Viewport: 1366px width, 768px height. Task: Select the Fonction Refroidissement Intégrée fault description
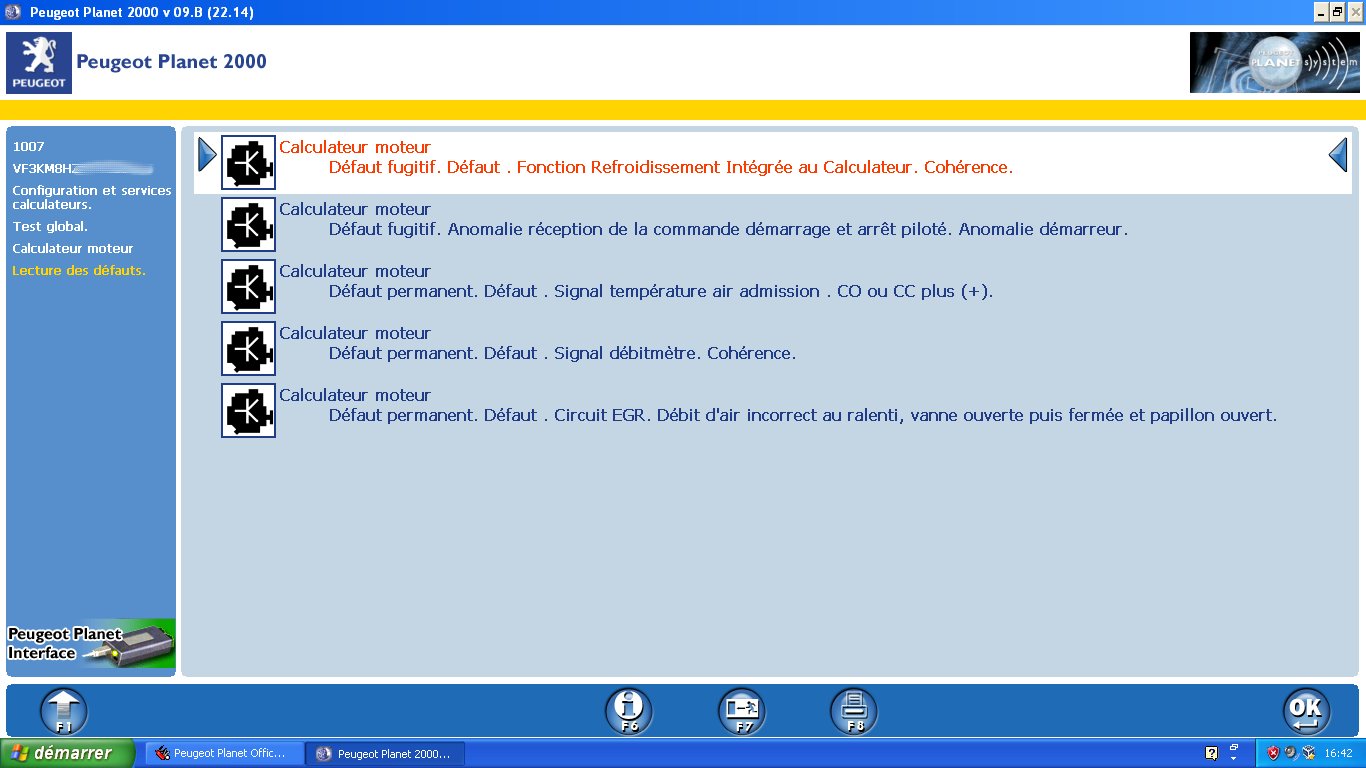click(x=671, y=167)
